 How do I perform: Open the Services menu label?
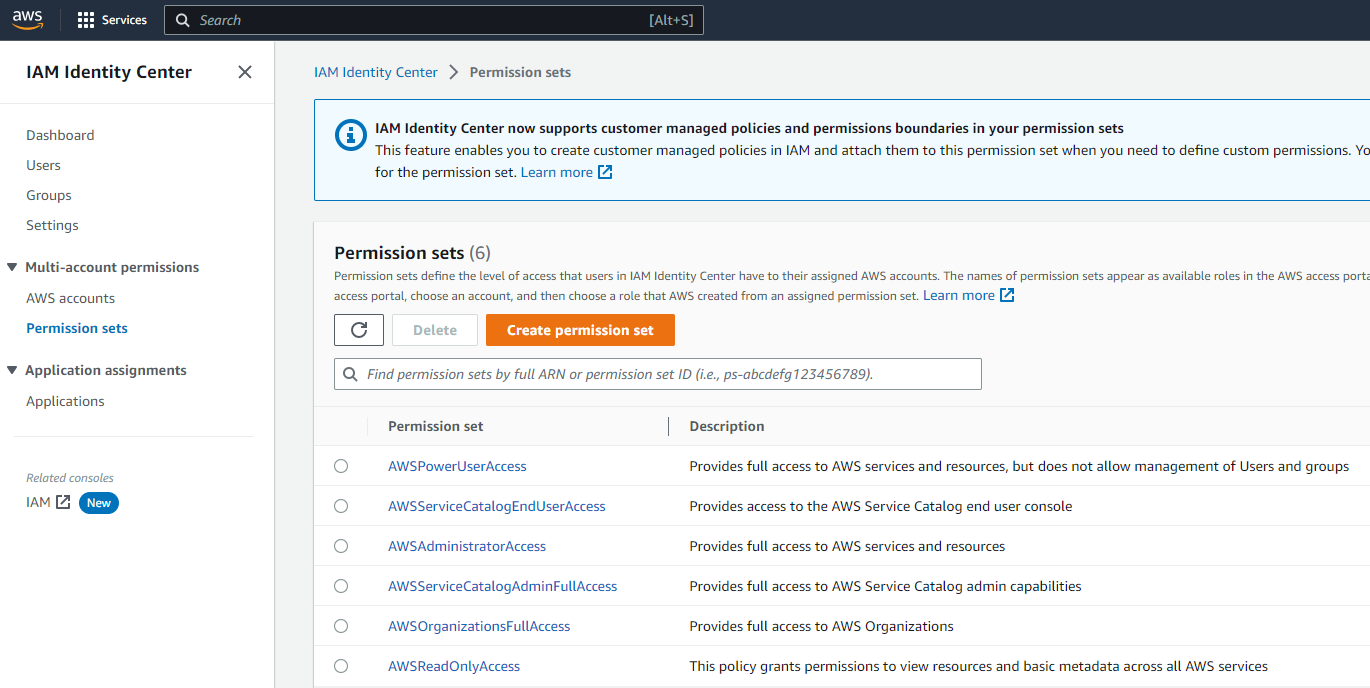124,20
